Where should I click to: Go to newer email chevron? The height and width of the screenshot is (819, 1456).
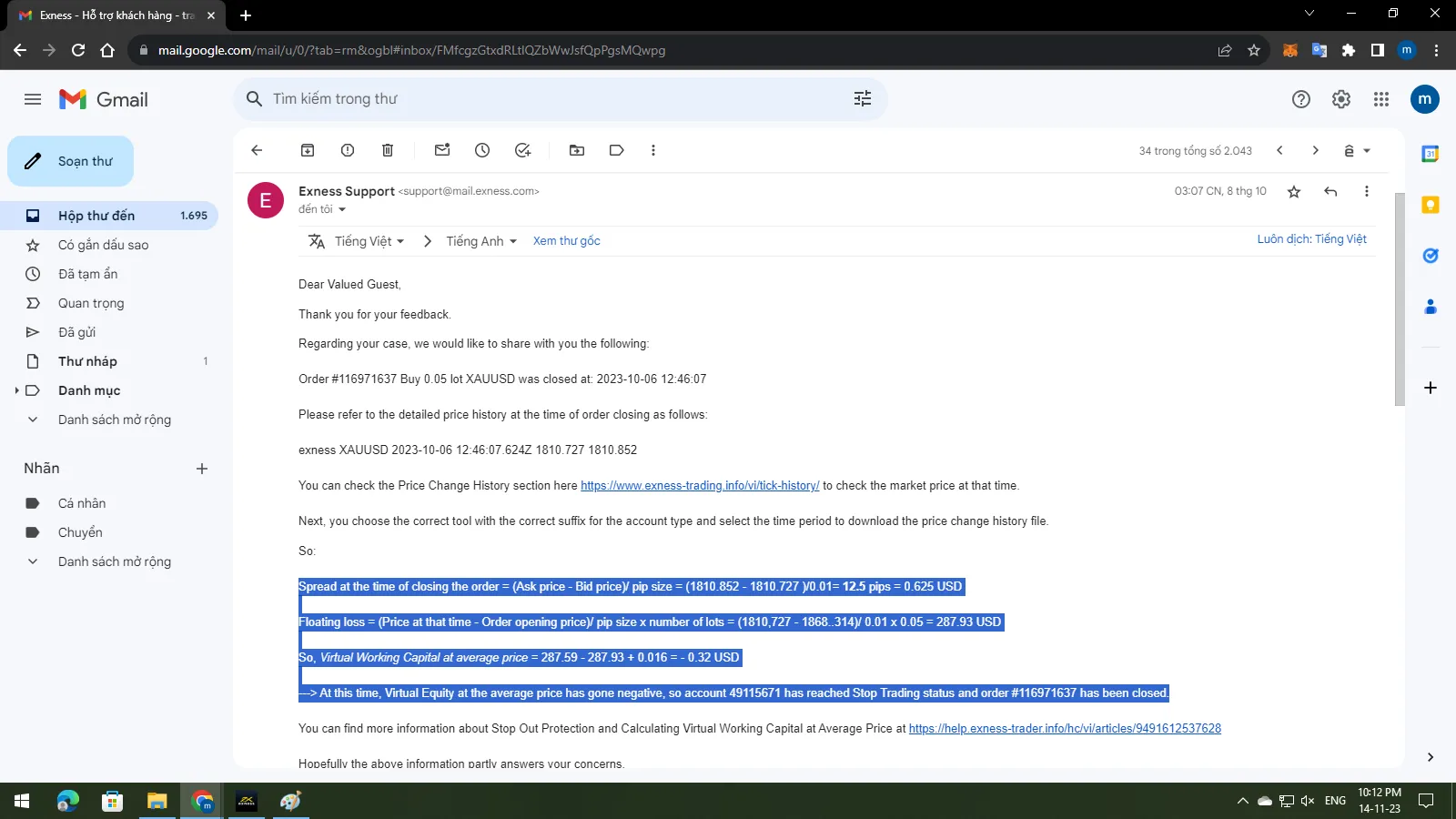pyautogui.click(x=1279, y=150)
